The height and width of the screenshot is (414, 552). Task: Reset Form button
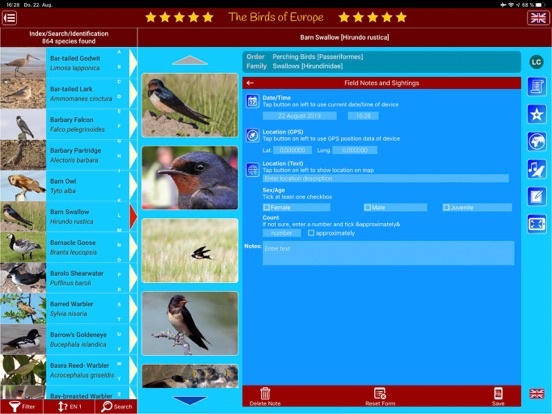tap(380, 396)
